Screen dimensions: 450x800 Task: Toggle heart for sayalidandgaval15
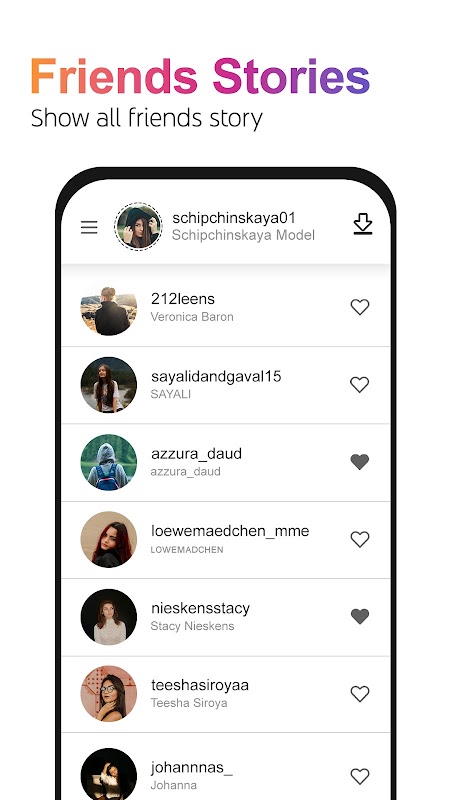pyautogui.click(x=360, y=384)
